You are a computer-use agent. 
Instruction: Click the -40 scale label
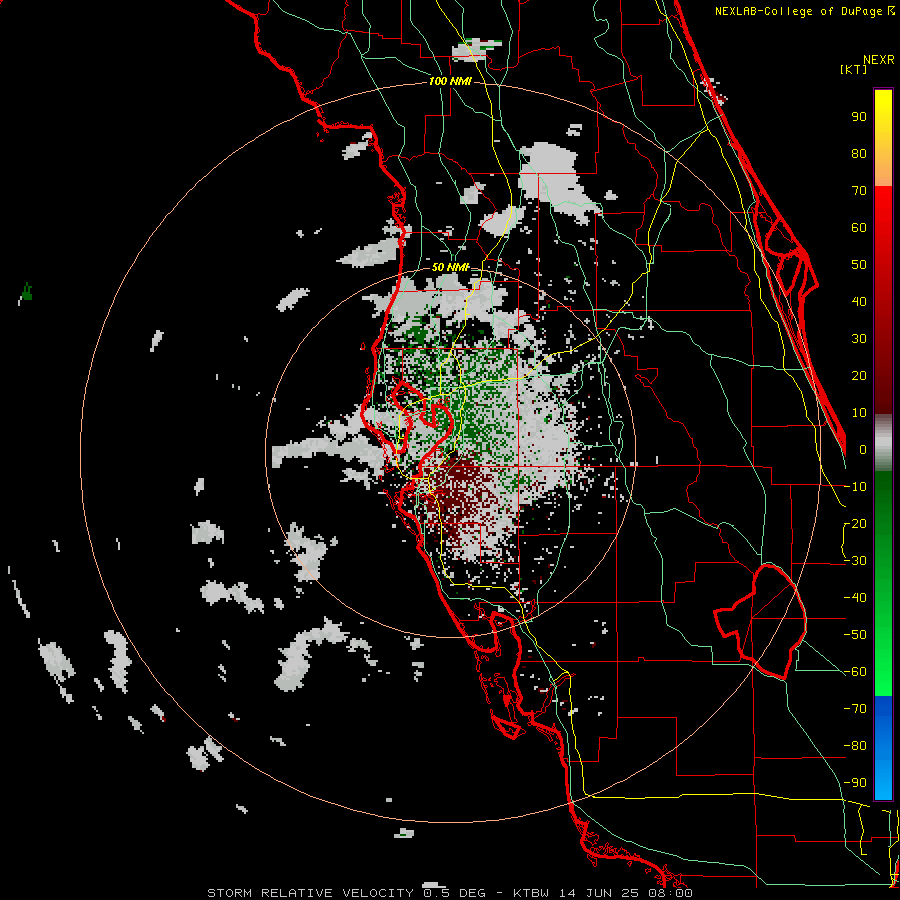[x=855, y=598]
